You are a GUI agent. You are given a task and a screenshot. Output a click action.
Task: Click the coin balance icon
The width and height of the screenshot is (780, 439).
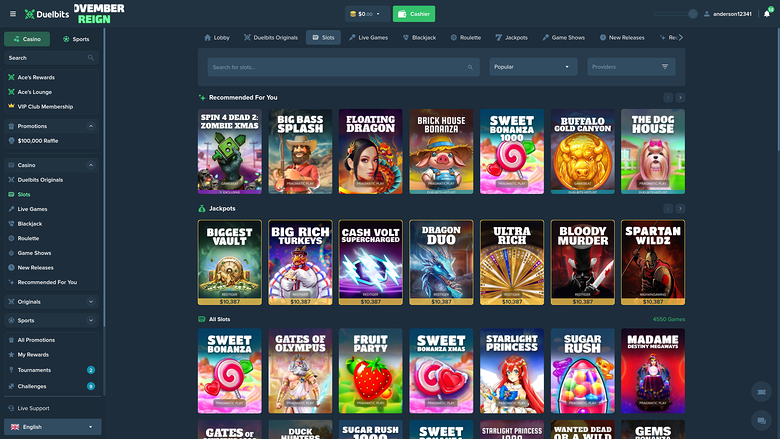353,14
